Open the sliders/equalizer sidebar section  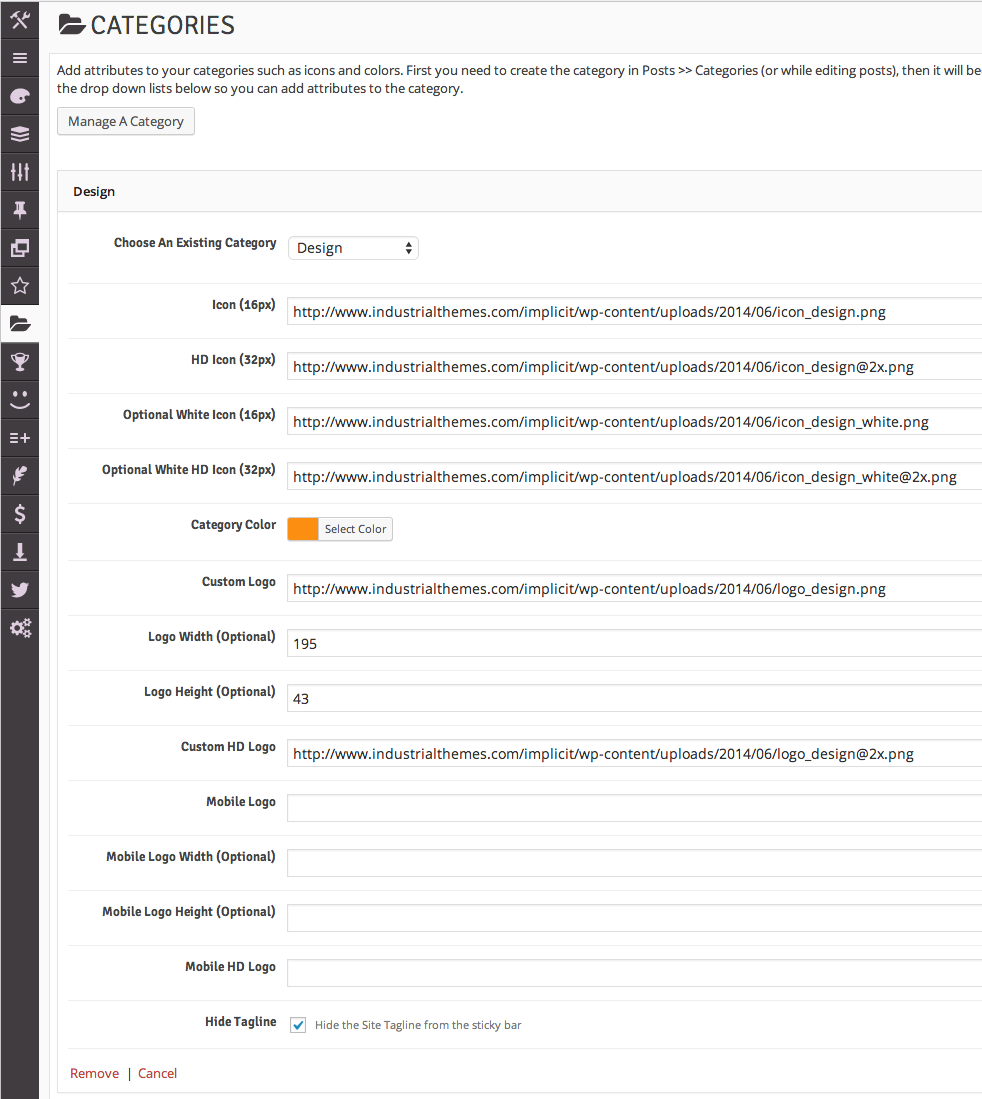click(19, 172)
